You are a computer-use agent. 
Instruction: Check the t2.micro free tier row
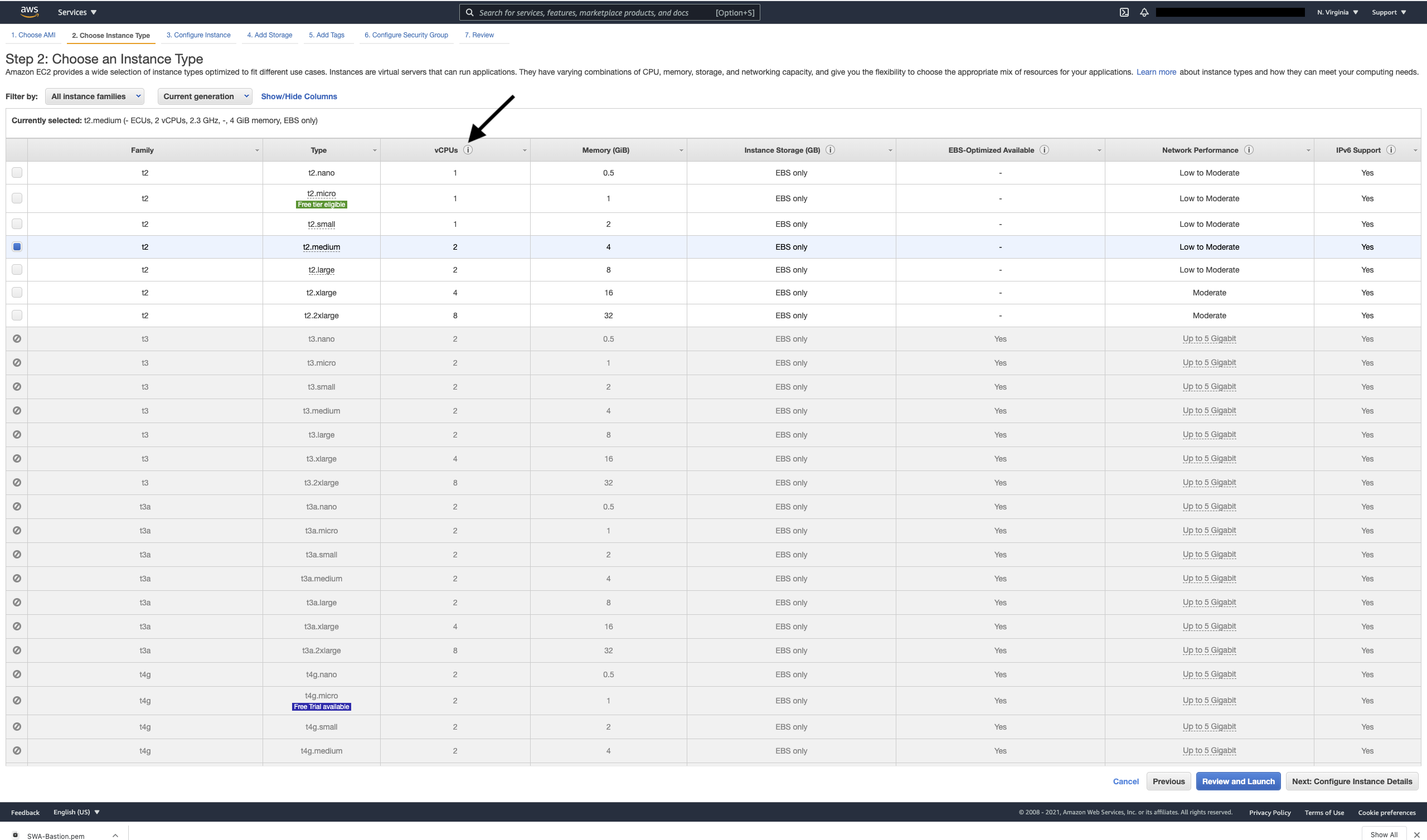pyautogui.click(x=17, y=198)
